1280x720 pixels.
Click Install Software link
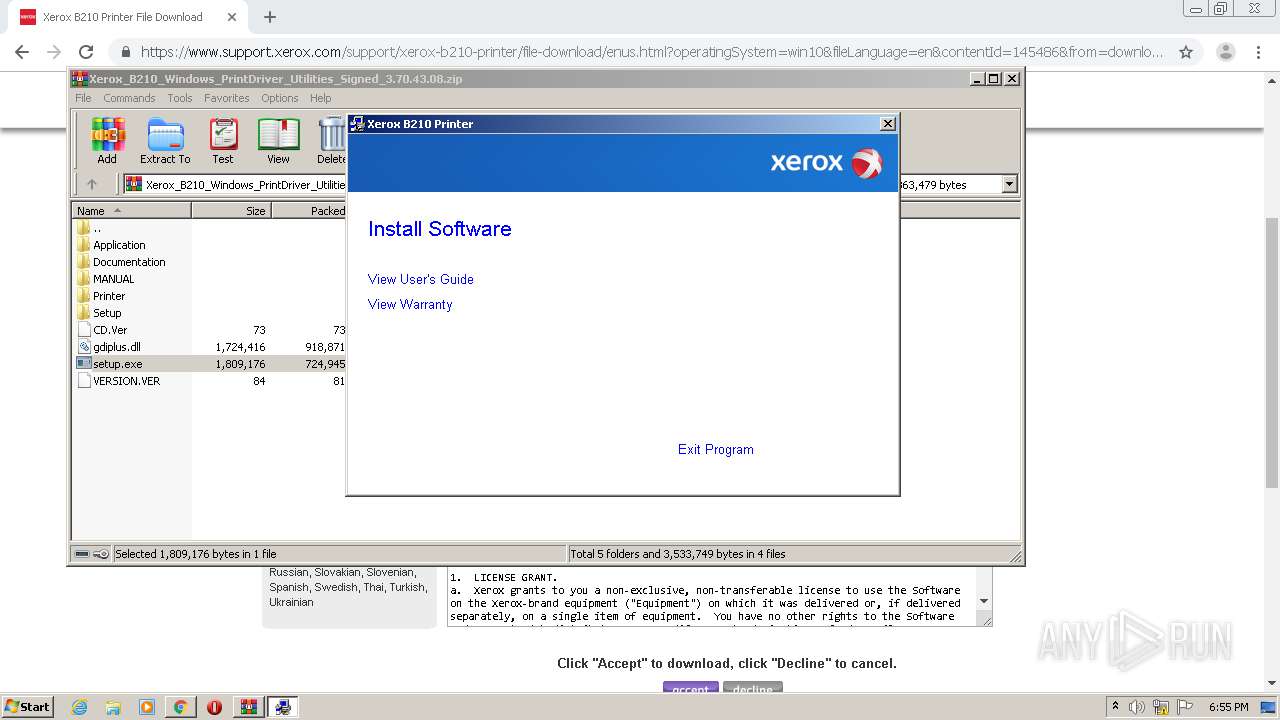[440, 229]
